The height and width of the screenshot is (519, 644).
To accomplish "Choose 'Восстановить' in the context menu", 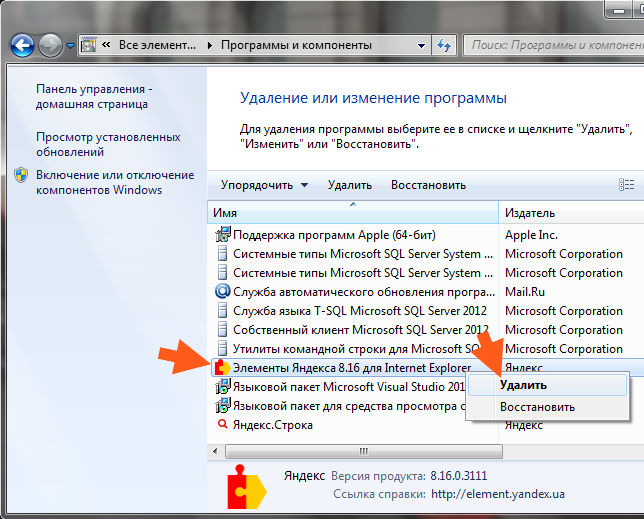I will (547, 407).
